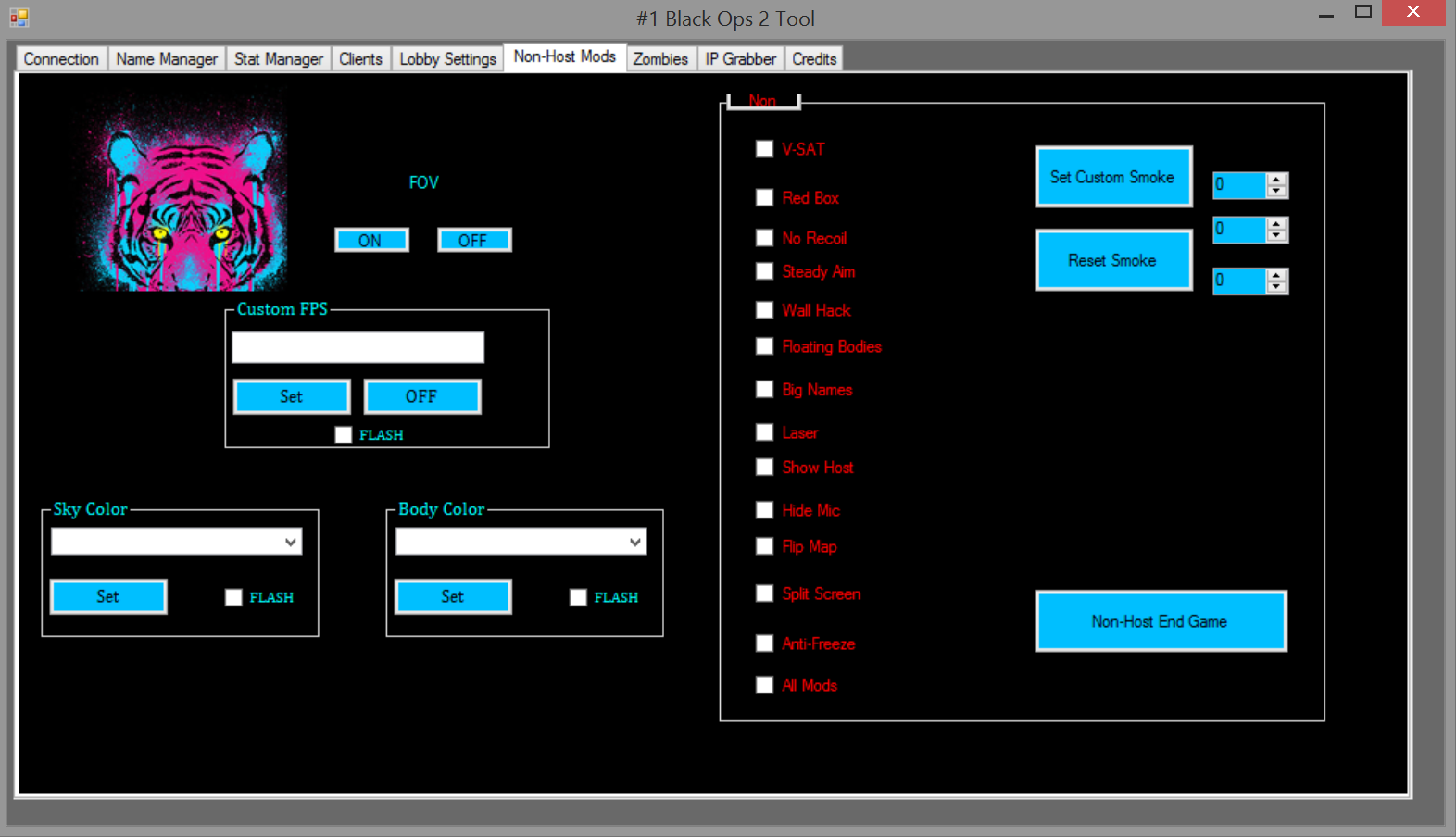
Task: Toggle Floating Bodies checkbox
Action: pyautogui.click(x=764, y=346)
